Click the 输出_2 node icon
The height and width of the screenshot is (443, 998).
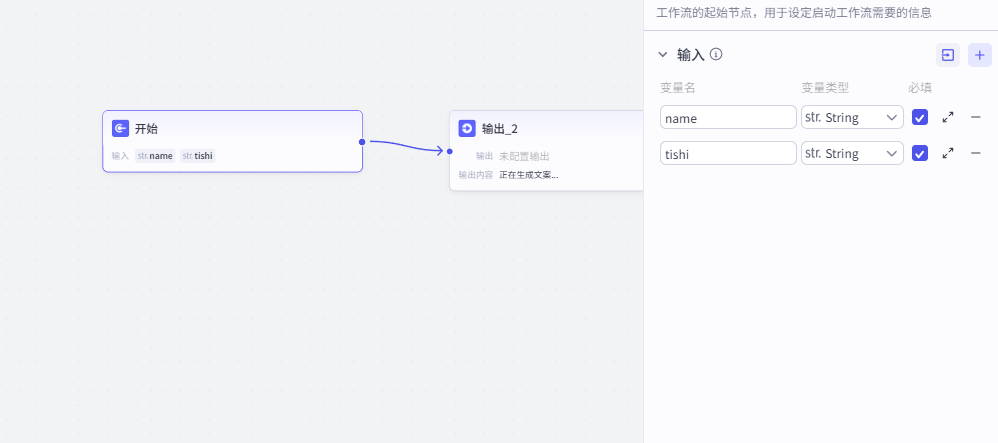tap(467, 128)
